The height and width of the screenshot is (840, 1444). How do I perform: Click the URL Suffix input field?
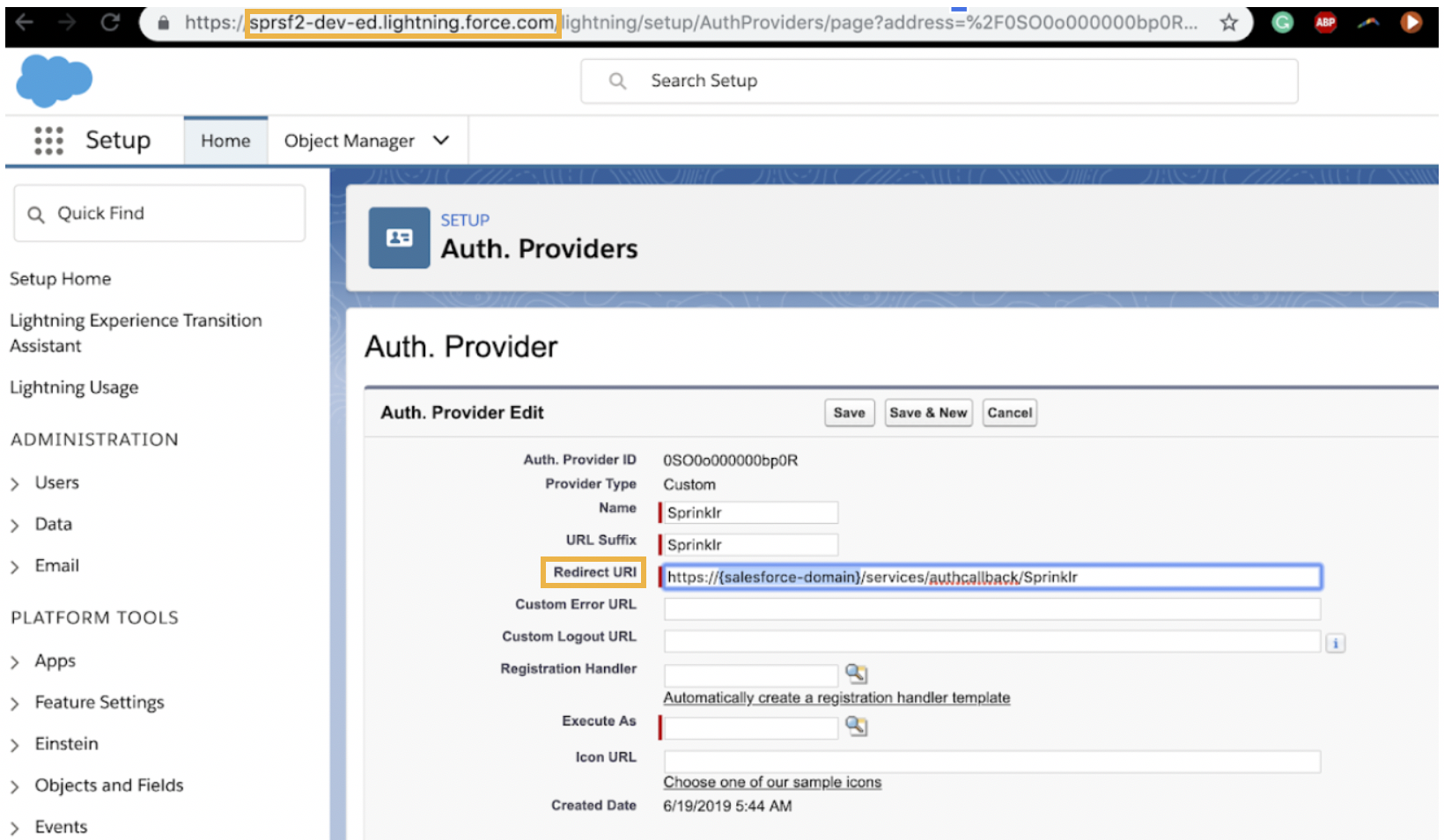tap(750, 544)
